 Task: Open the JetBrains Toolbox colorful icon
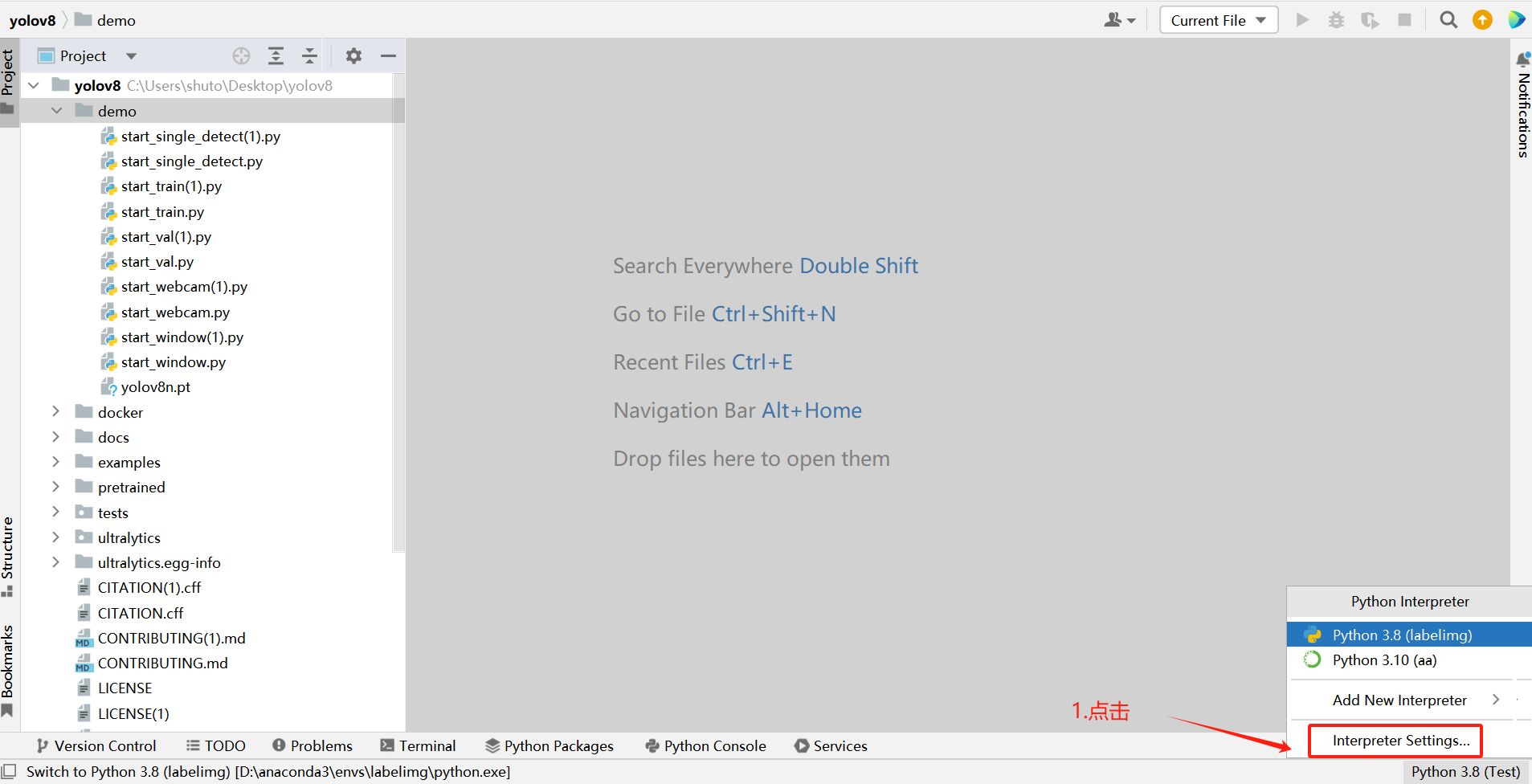coord(1517,20)
